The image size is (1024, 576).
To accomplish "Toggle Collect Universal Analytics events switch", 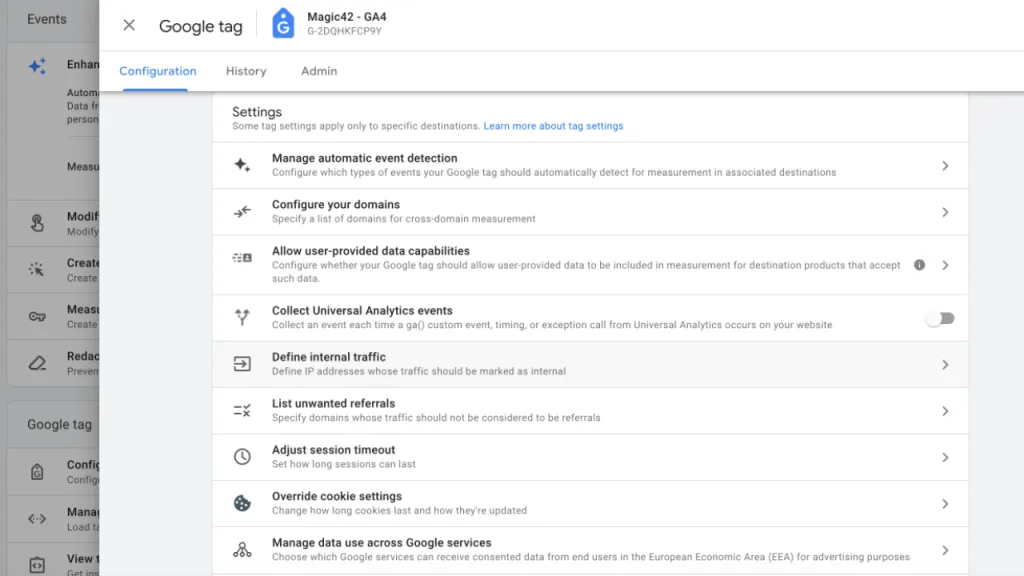I will click(940, 318).
